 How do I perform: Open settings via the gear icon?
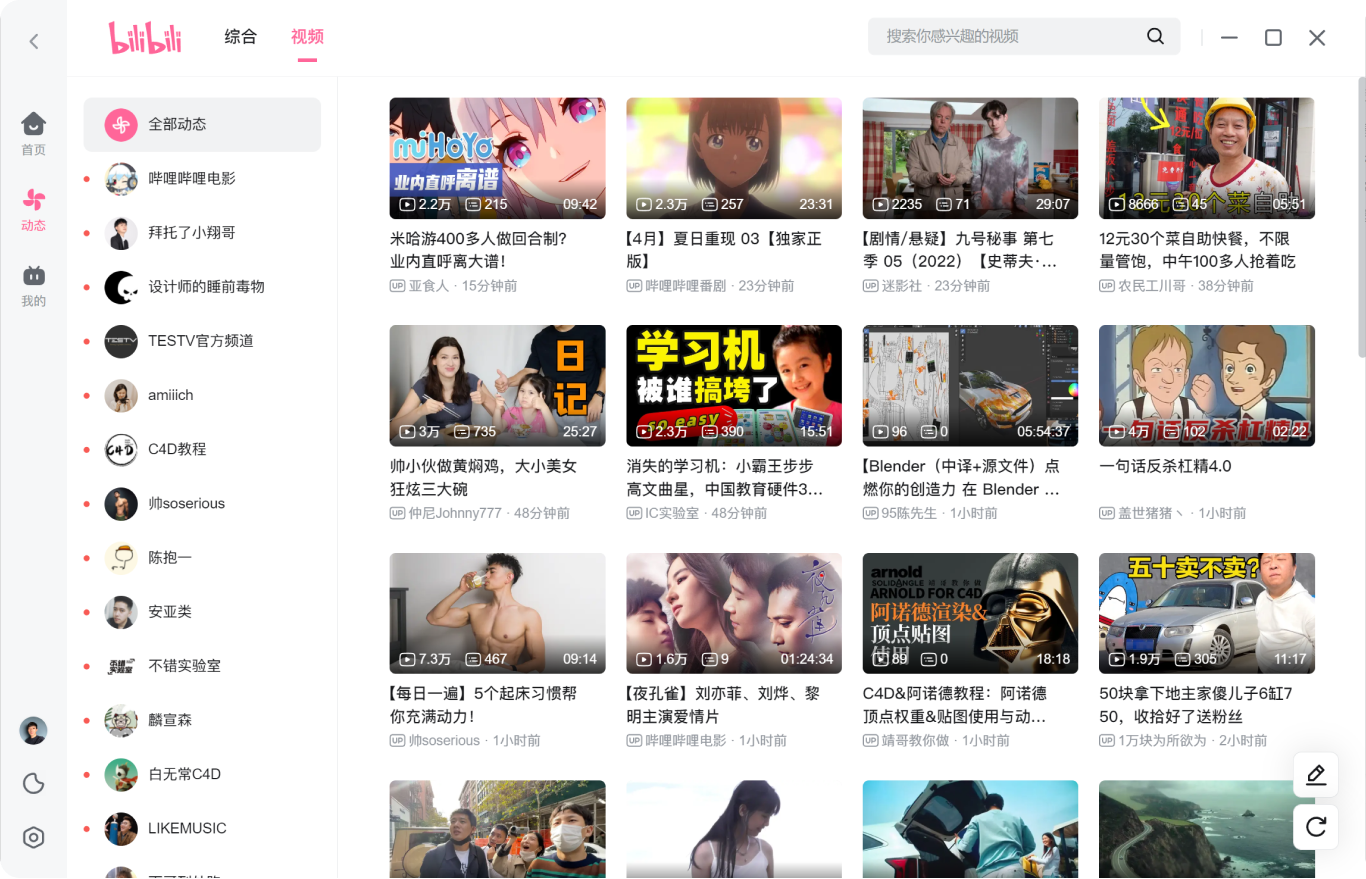(x=33, y=837)
